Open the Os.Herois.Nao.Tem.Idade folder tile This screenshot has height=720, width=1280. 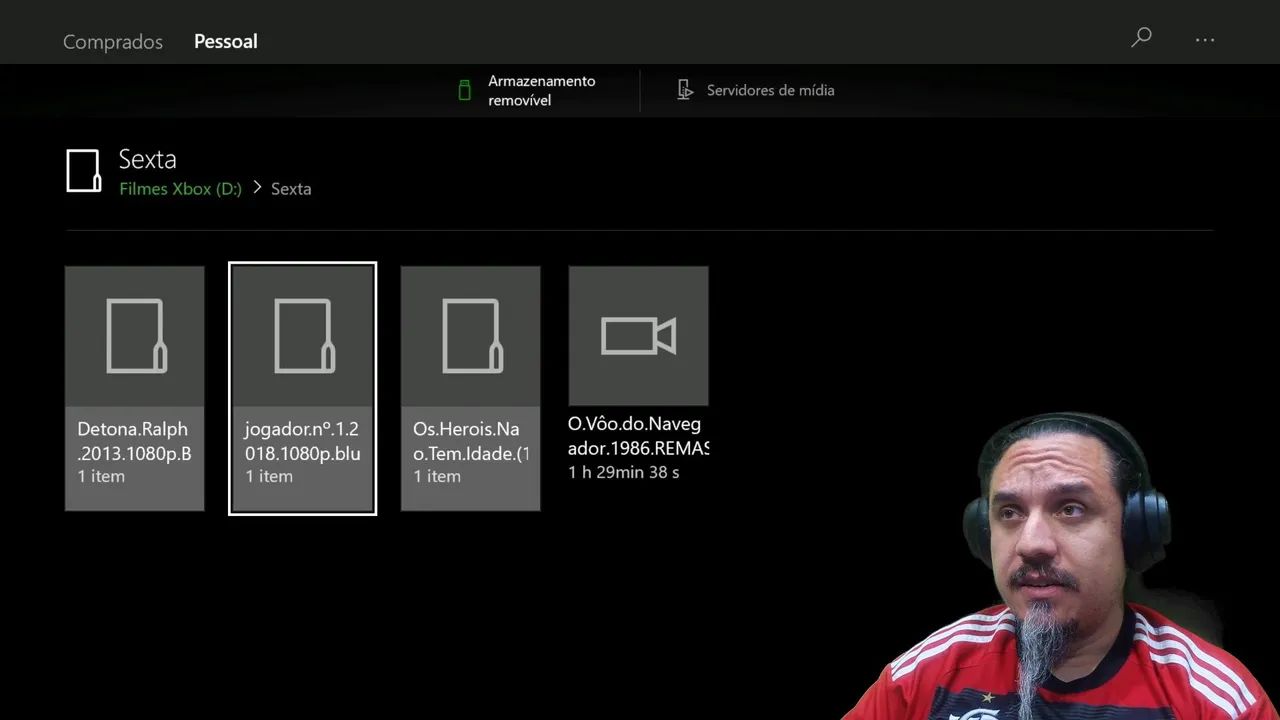[471, 388]
